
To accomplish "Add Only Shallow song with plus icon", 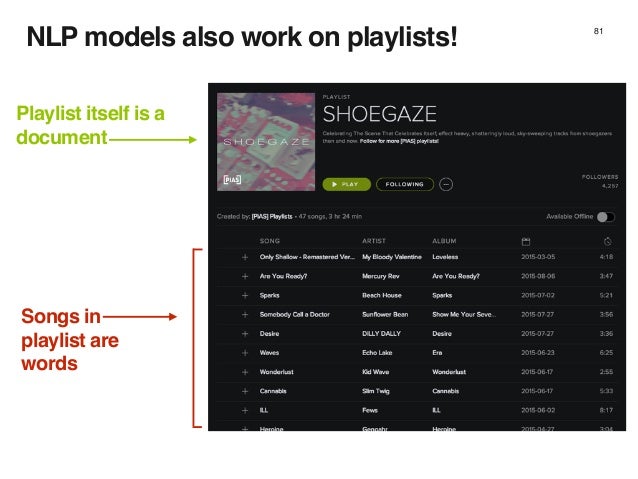I will (245, 257).
